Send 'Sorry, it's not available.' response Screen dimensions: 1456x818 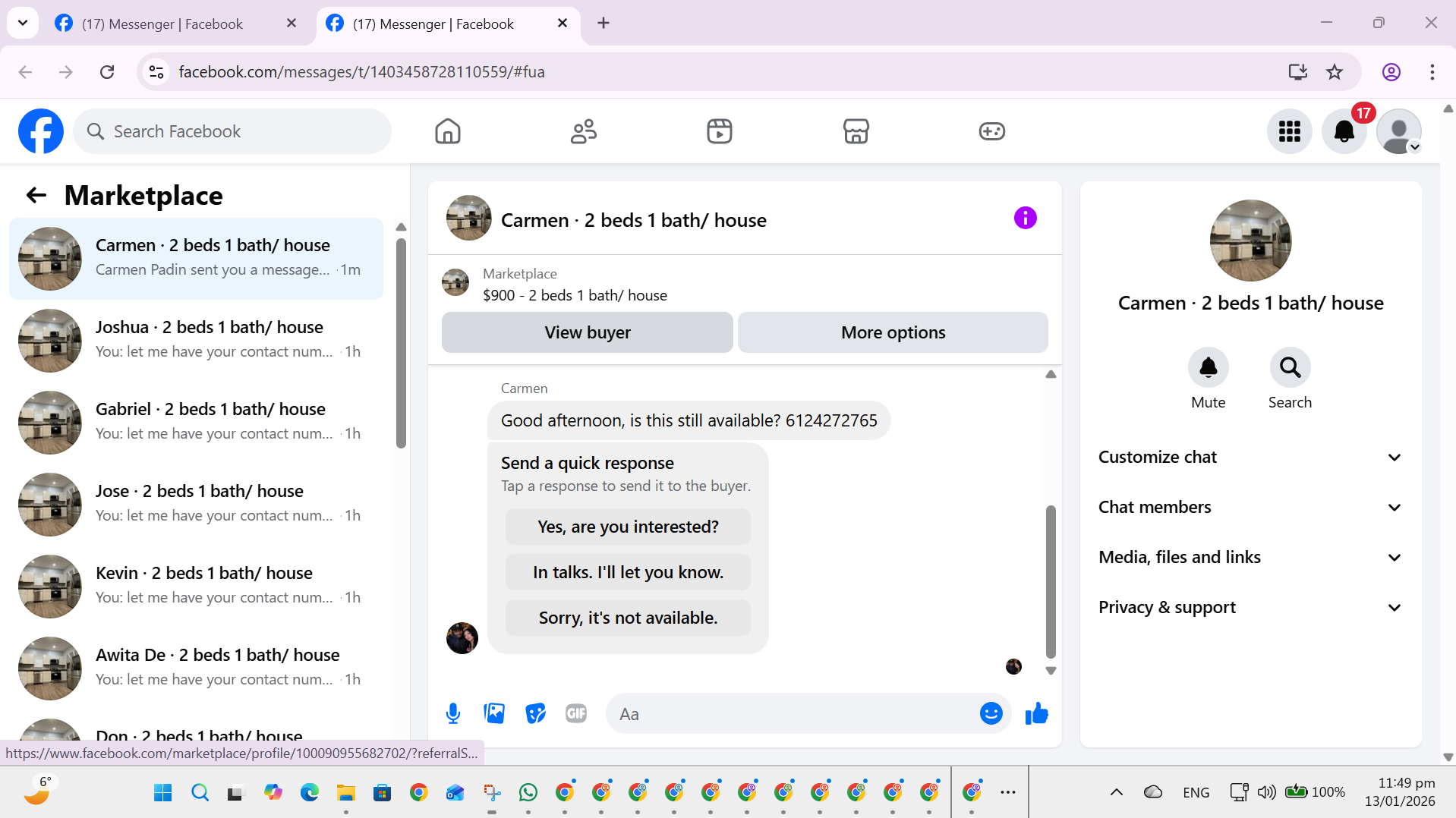tap(628, 618)
